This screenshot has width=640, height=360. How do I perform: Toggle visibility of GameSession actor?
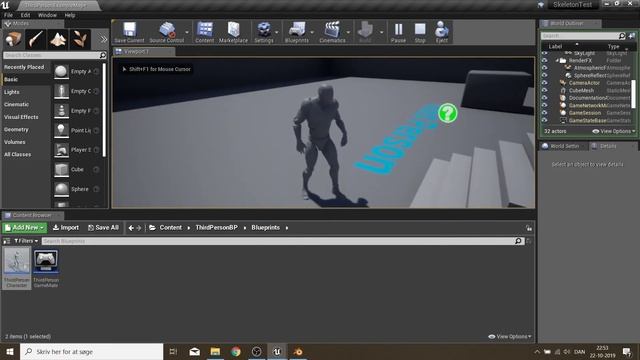[x=544, y=113]
